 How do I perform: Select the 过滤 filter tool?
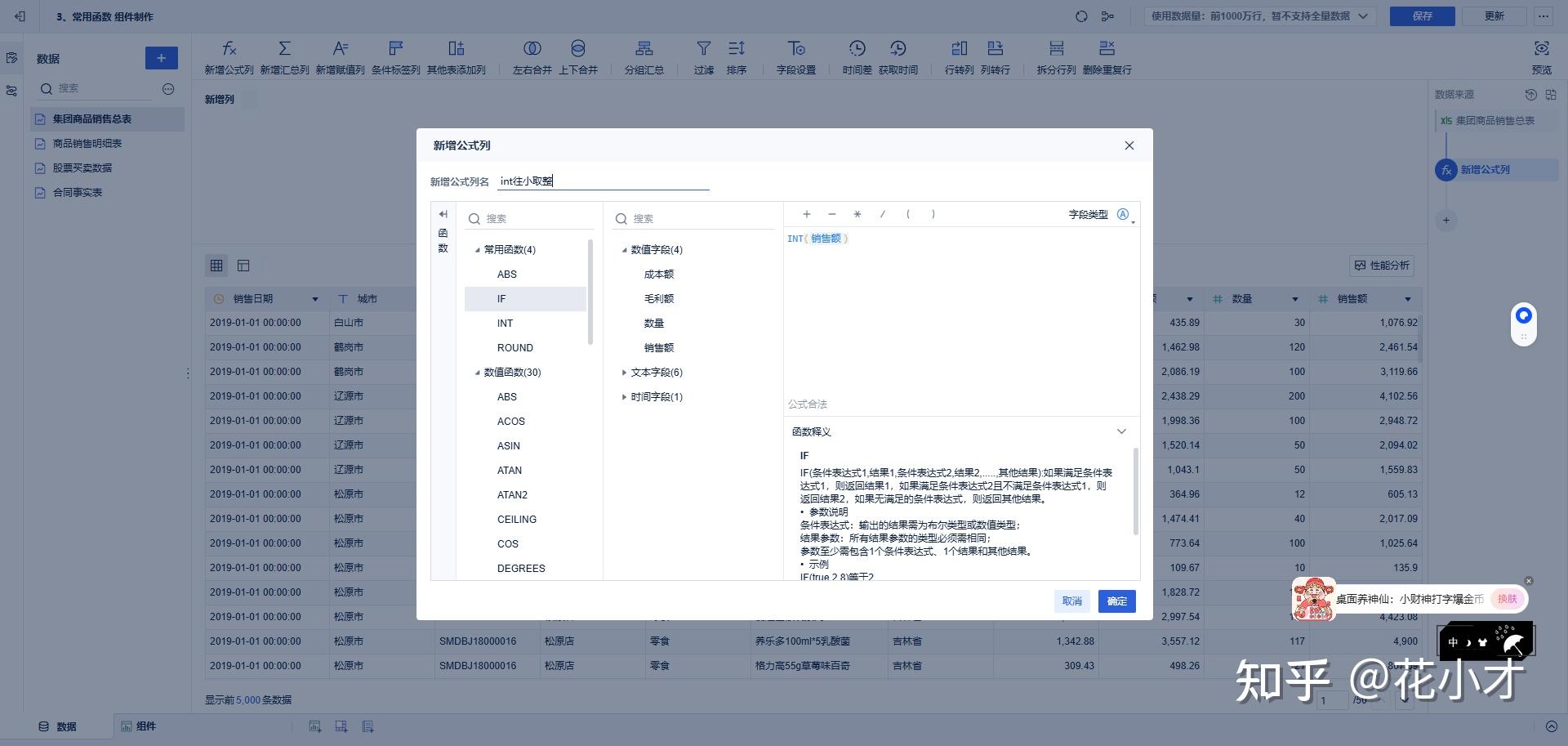pos(703,56)
